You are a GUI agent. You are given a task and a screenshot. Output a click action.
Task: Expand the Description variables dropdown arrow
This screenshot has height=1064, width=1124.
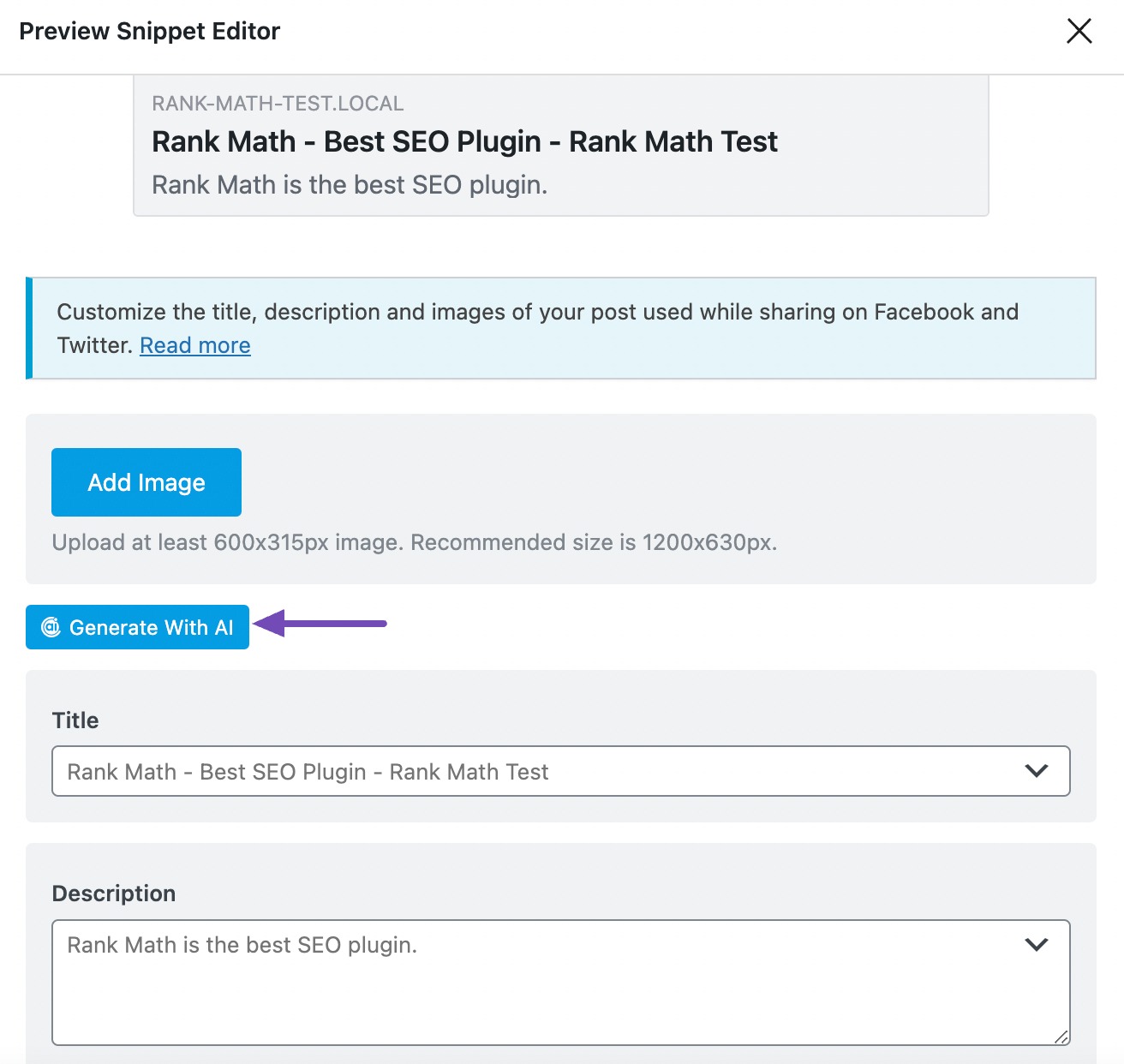pyautogui.click(x=1037, y=944)
